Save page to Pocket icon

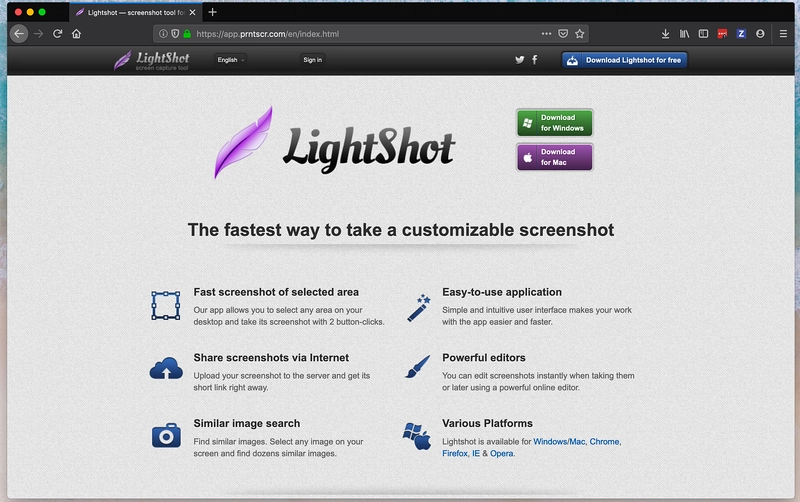[563, 34]
